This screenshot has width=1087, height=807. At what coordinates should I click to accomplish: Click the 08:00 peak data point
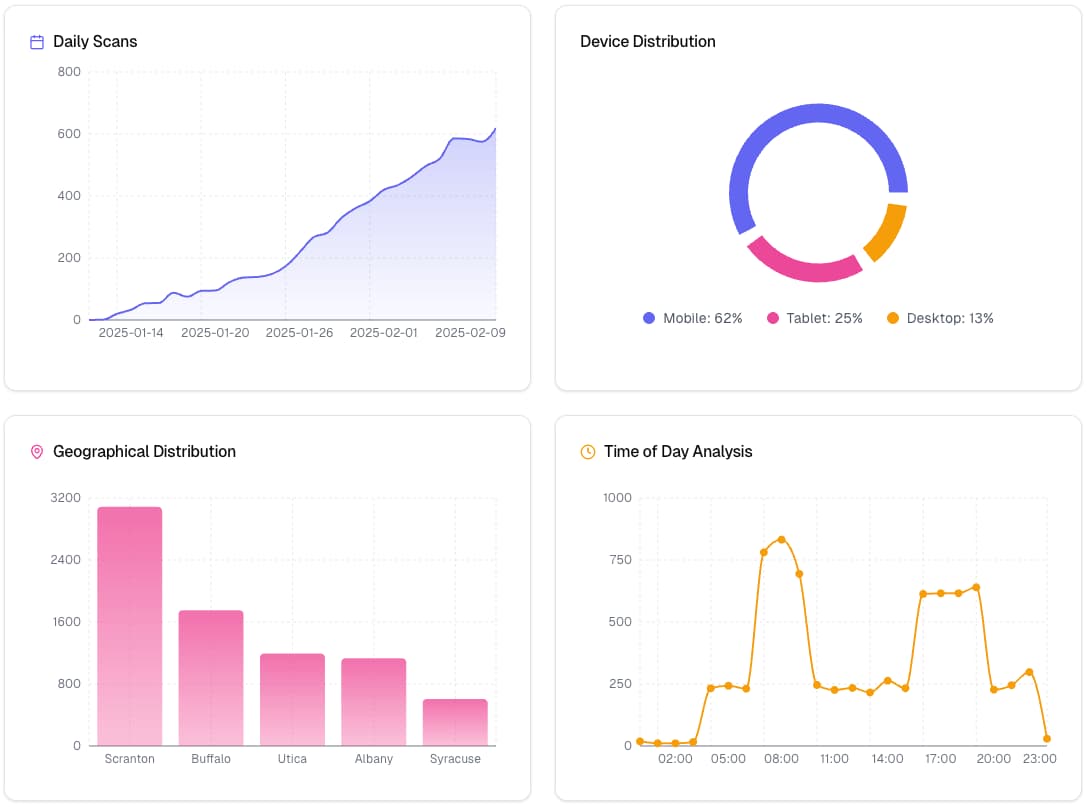[783, 538]
